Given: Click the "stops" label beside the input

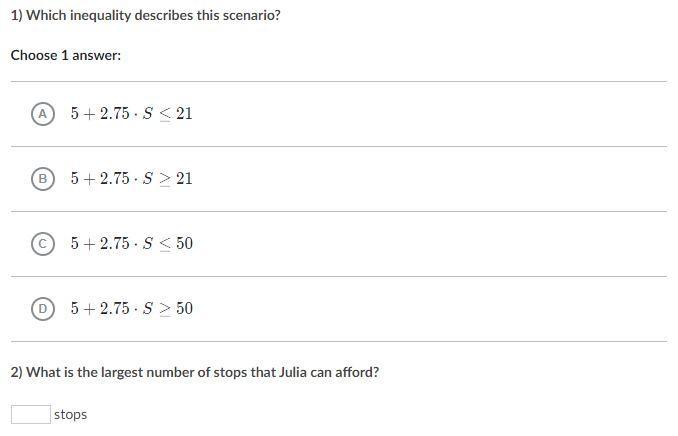Looking at the screenshot, I should click(70, 414).
